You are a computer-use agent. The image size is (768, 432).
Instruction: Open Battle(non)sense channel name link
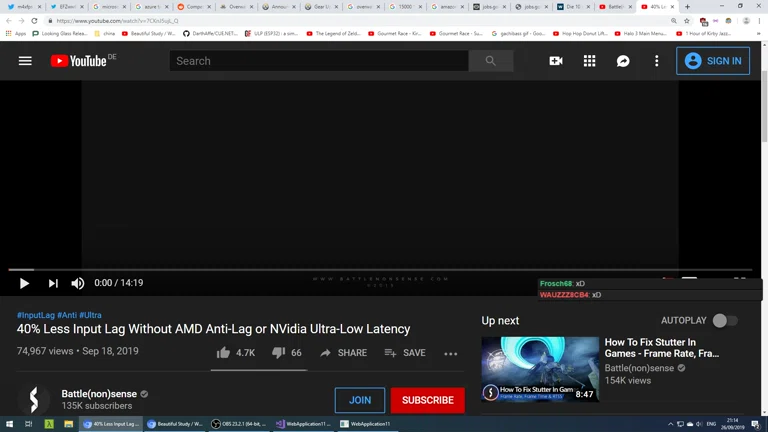(x=99, y=394)
